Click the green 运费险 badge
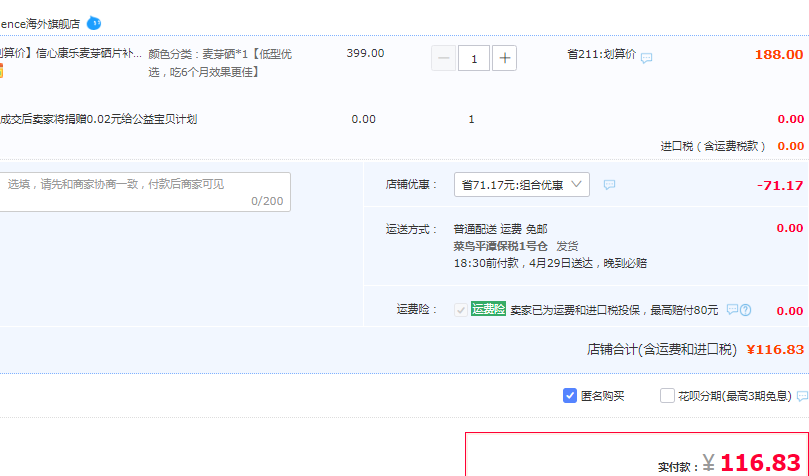Screen dimensions: 809x476 pyautogui.click(x=488, y=308)
